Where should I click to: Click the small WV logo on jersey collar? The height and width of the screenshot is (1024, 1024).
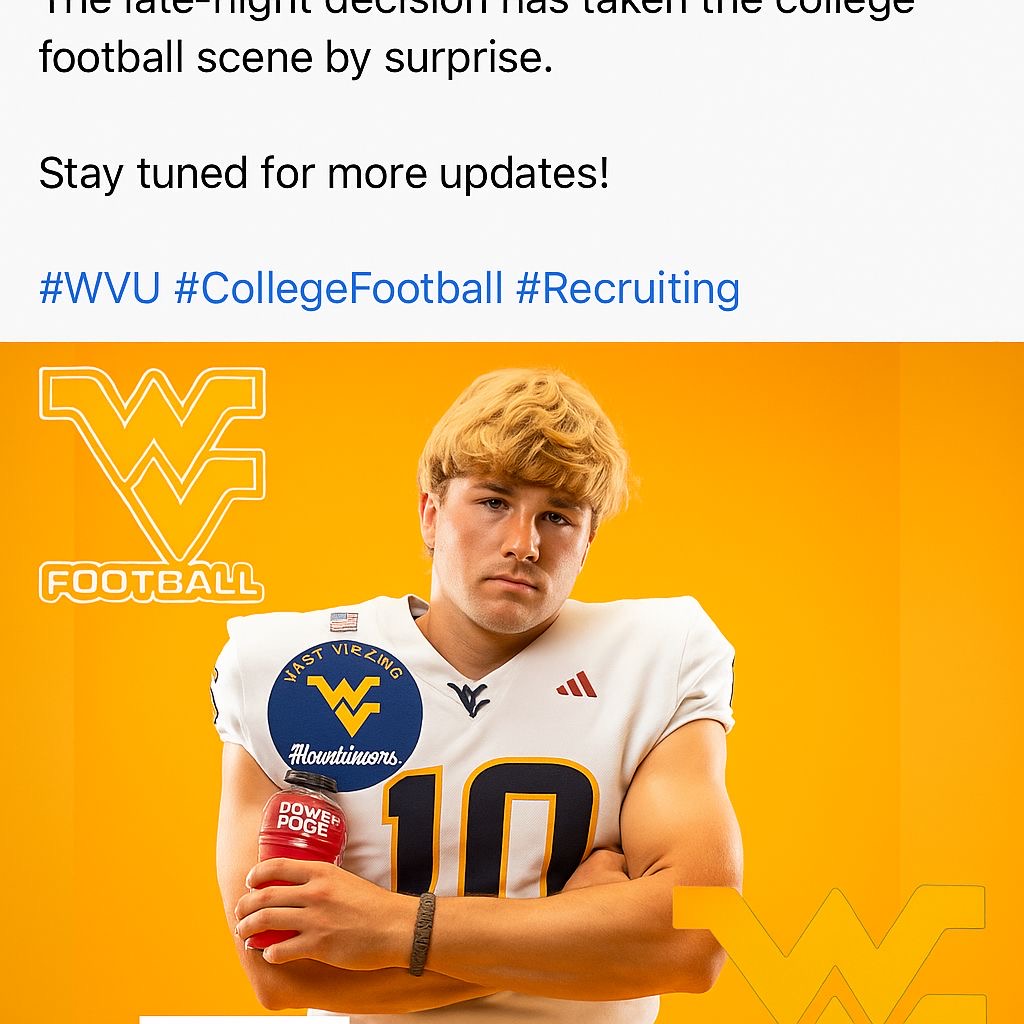tap(468, 697)
